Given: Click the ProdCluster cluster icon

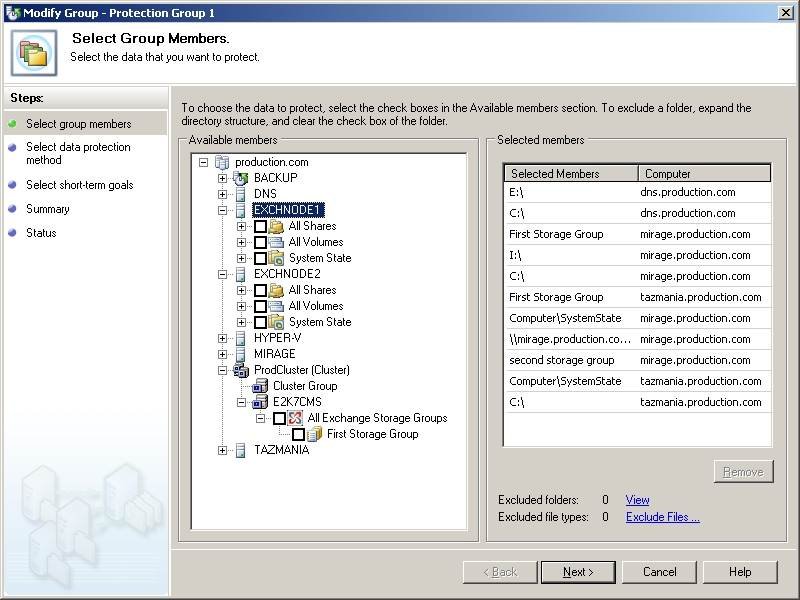Looking at the screenshot, I should [240, 370].
